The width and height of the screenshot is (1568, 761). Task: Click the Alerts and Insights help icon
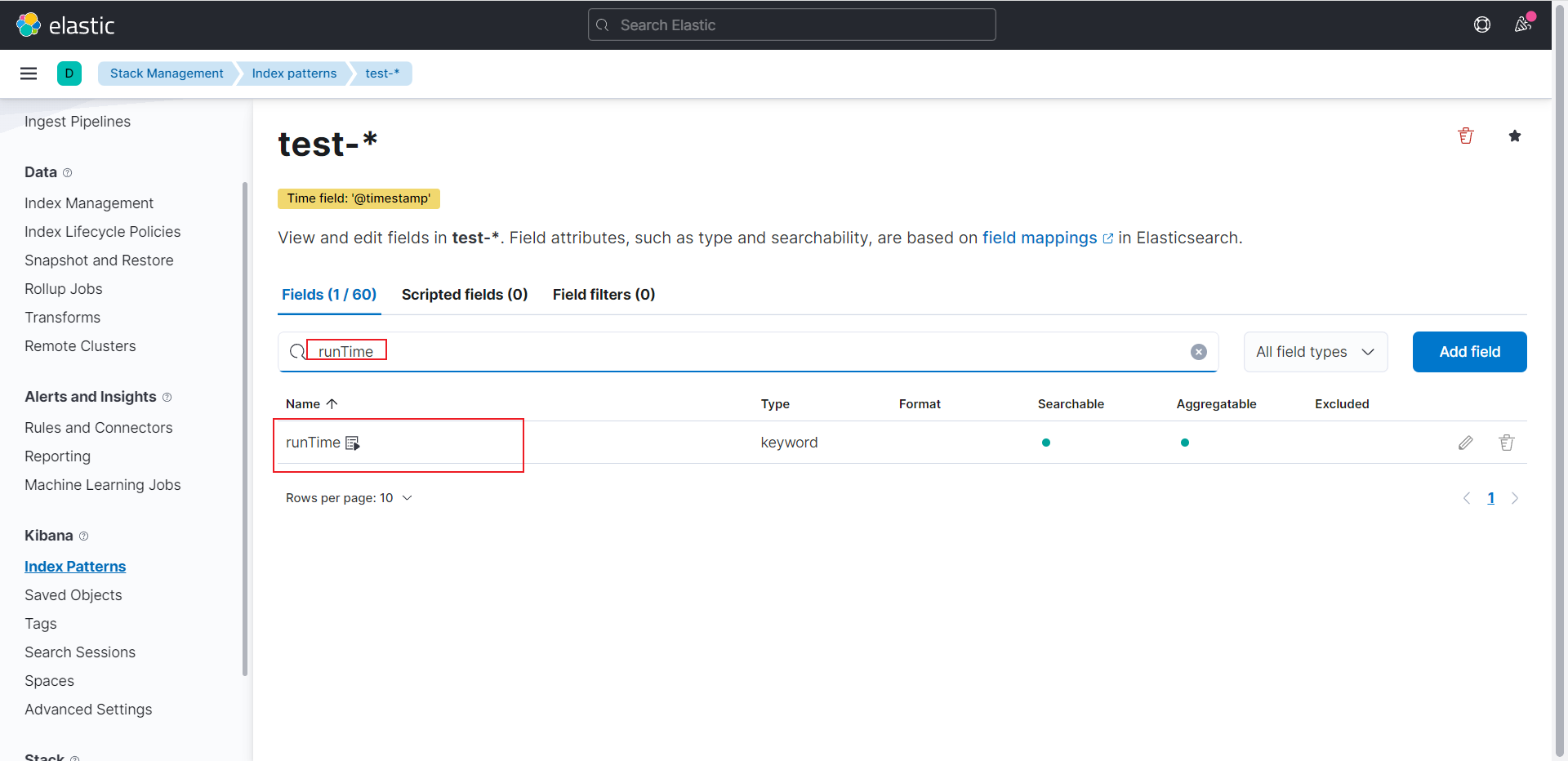click(167, 398)
